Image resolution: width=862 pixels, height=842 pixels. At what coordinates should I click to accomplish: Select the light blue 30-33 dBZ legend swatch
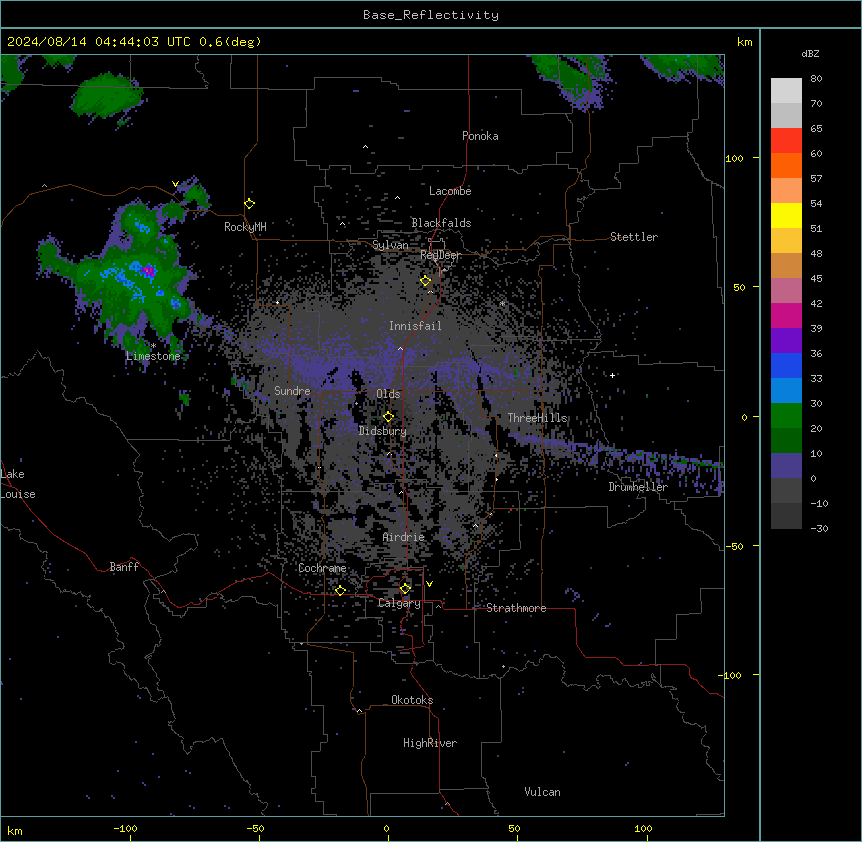786,390
